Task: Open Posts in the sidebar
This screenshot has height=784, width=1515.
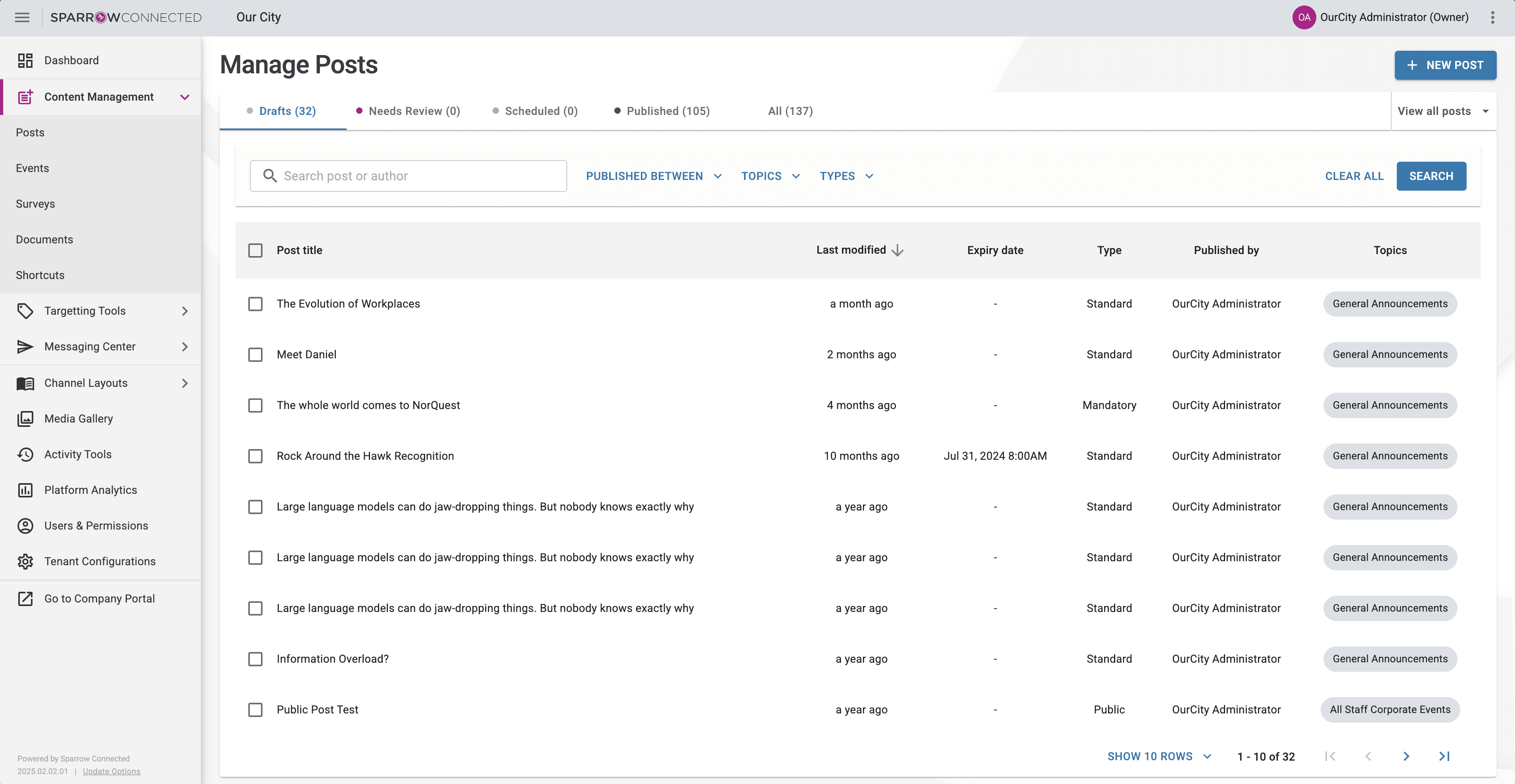Action: 30,133
